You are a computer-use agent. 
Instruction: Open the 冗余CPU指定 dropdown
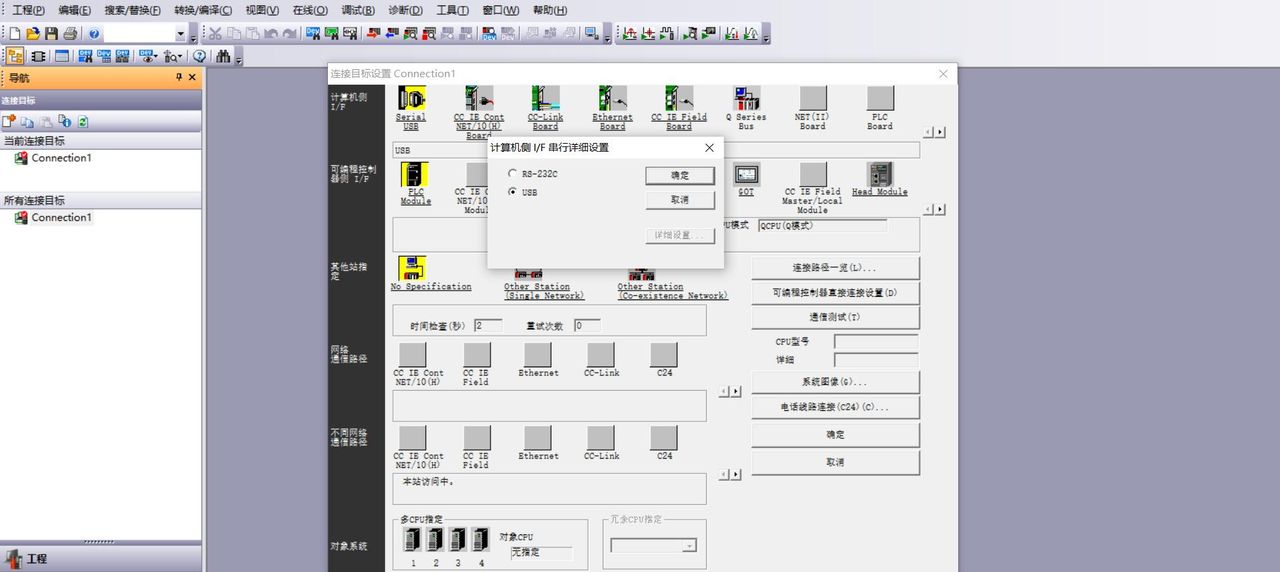[x=689, y=546]
